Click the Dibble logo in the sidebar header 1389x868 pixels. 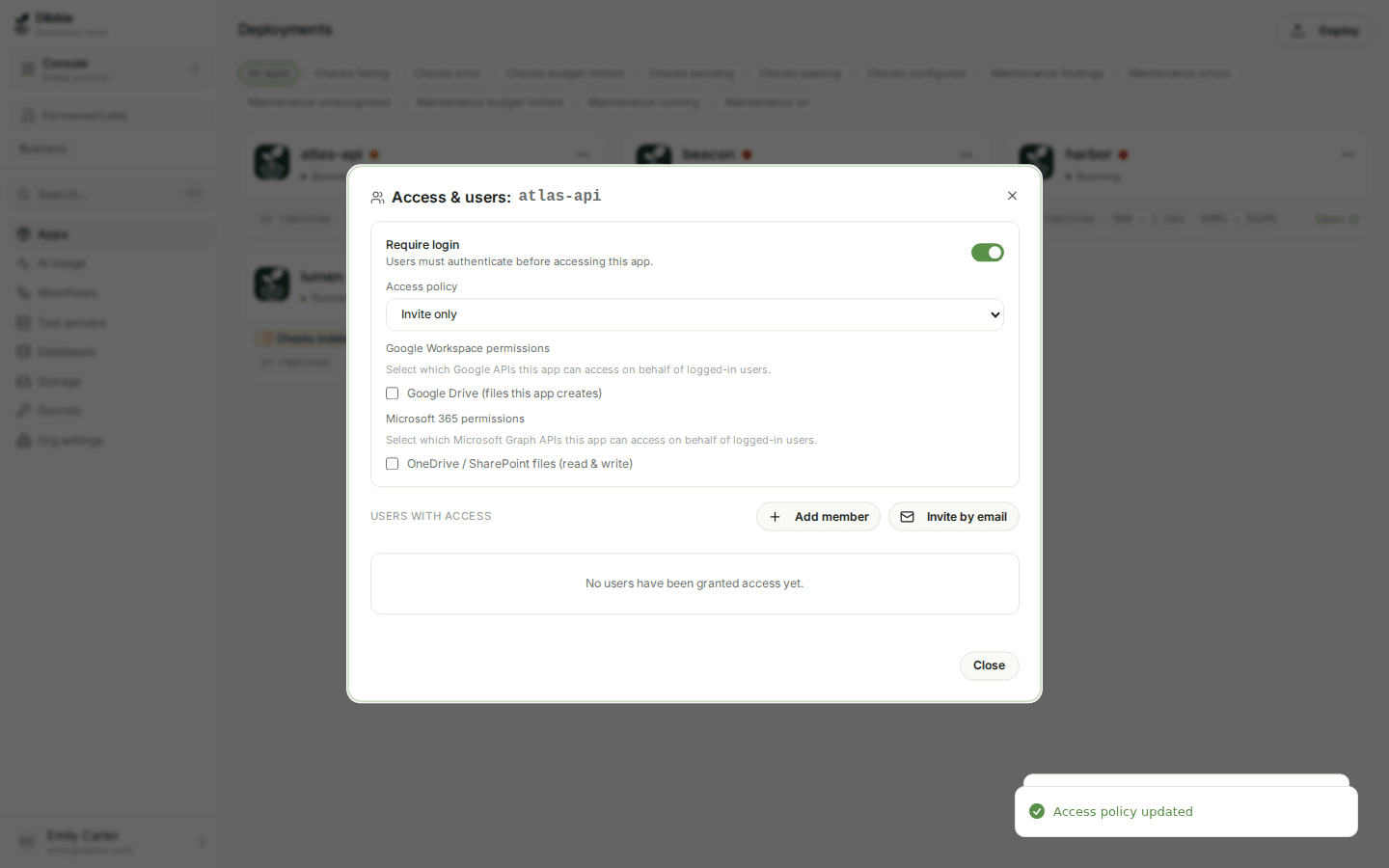coord(21,24)
